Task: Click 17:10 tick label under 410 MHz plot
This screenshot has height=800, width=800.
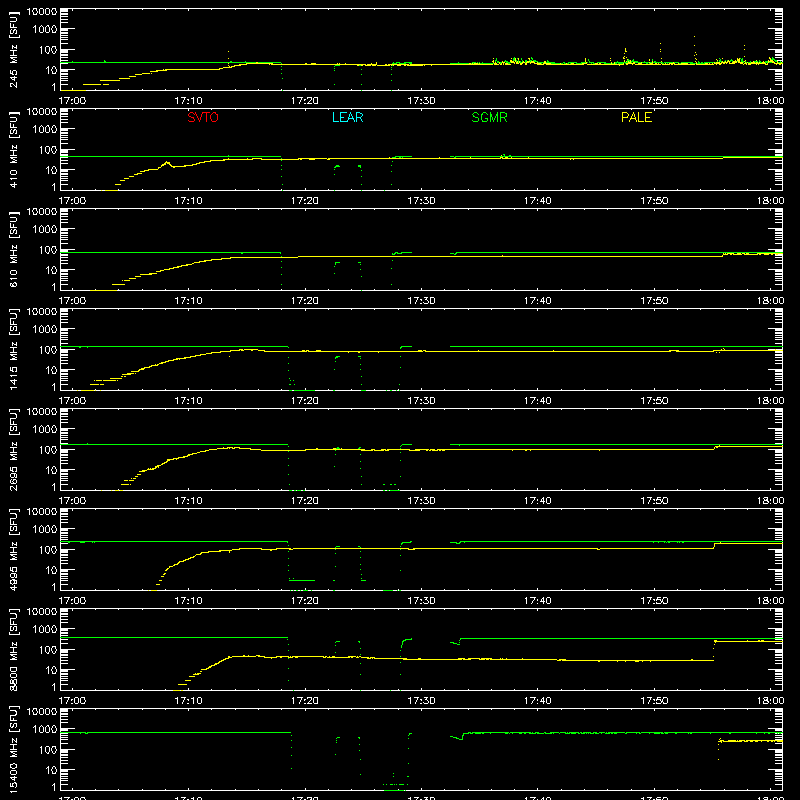Action: tap(188, 201)
